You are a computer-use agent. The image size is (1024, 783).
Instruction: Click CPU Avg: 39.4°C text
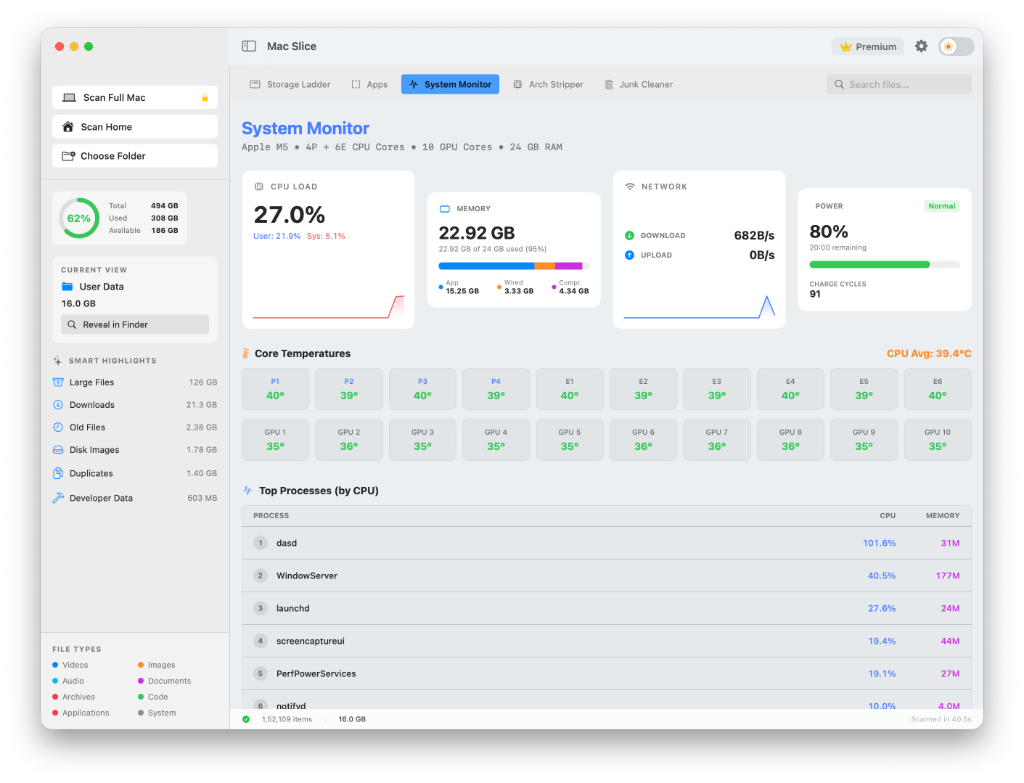click(x=929, y=353)
